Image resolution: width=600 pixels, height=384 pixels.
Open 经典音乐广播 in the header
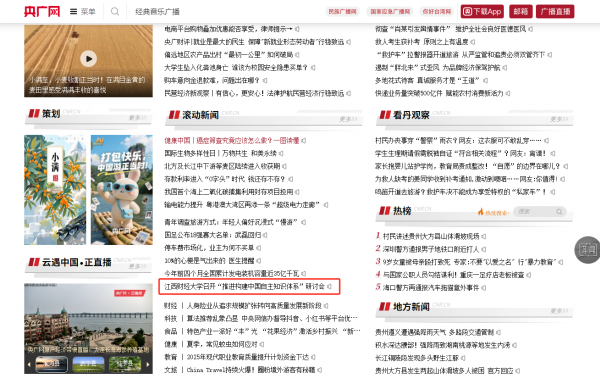pos(157,11)
